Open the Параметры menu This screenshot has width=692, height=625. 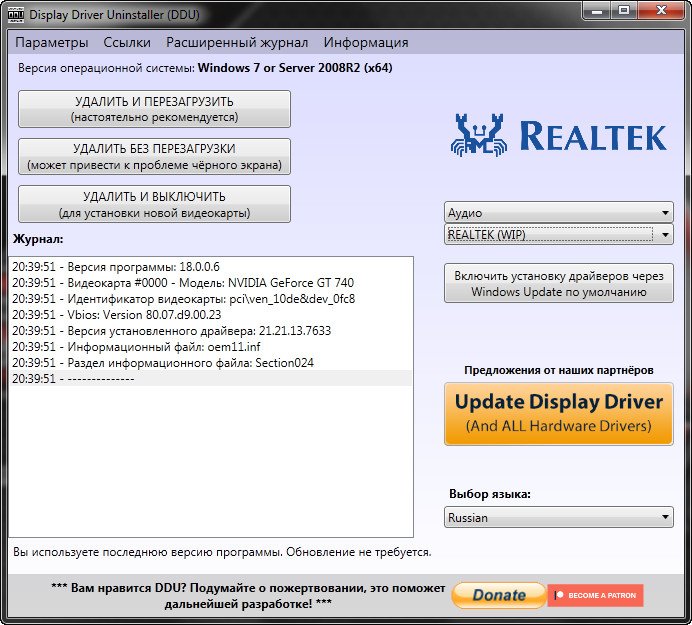[52, 42]
